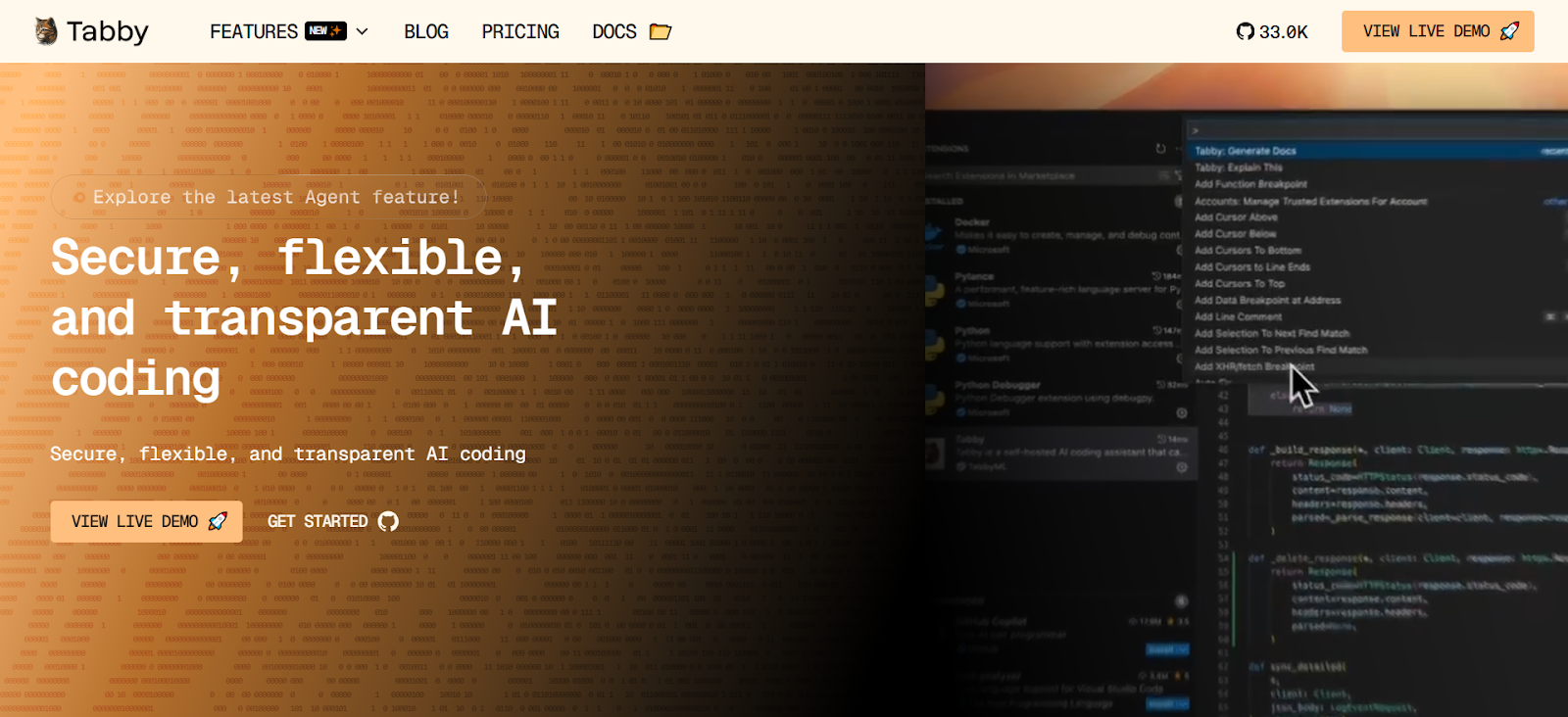Click the hero VIEW LIVE DEMO button

[x=146, y=521]
